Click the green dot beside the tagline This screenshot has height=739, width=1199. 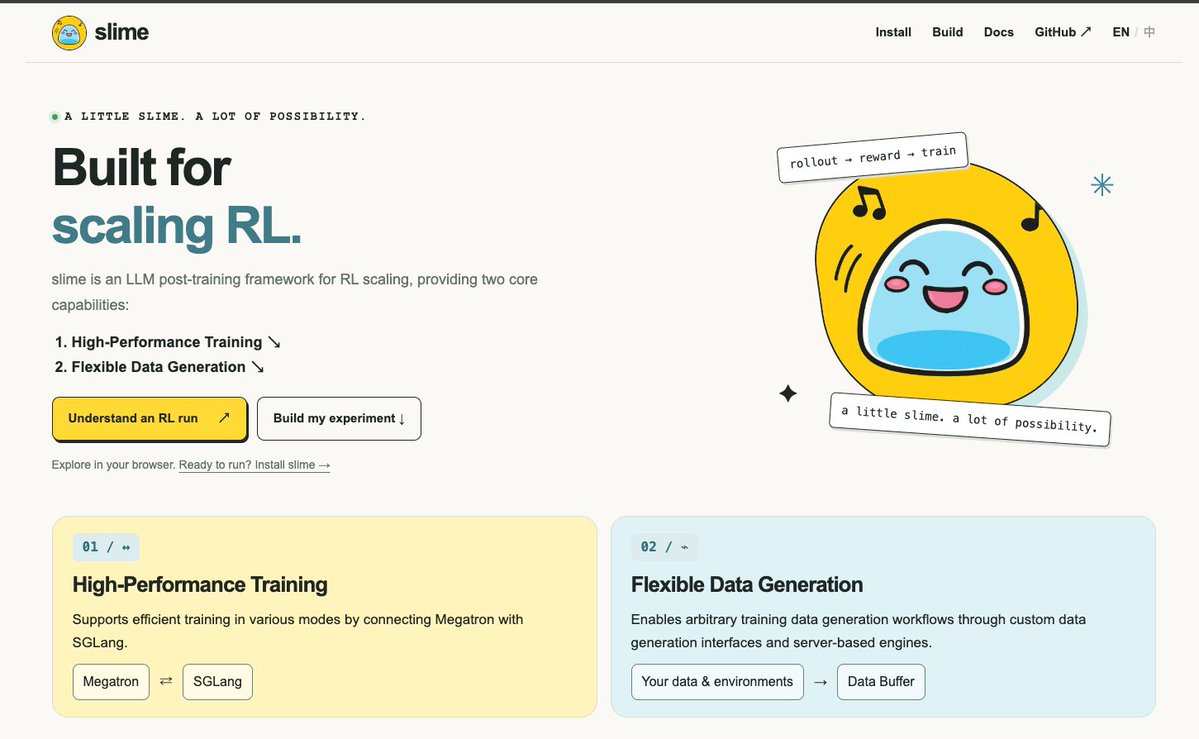(54, 117)
